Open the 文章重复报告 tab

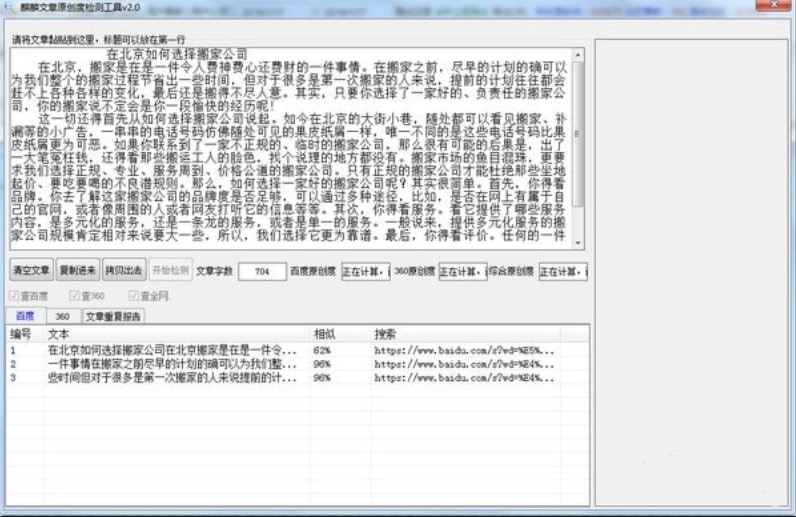(x=113, y=315)
